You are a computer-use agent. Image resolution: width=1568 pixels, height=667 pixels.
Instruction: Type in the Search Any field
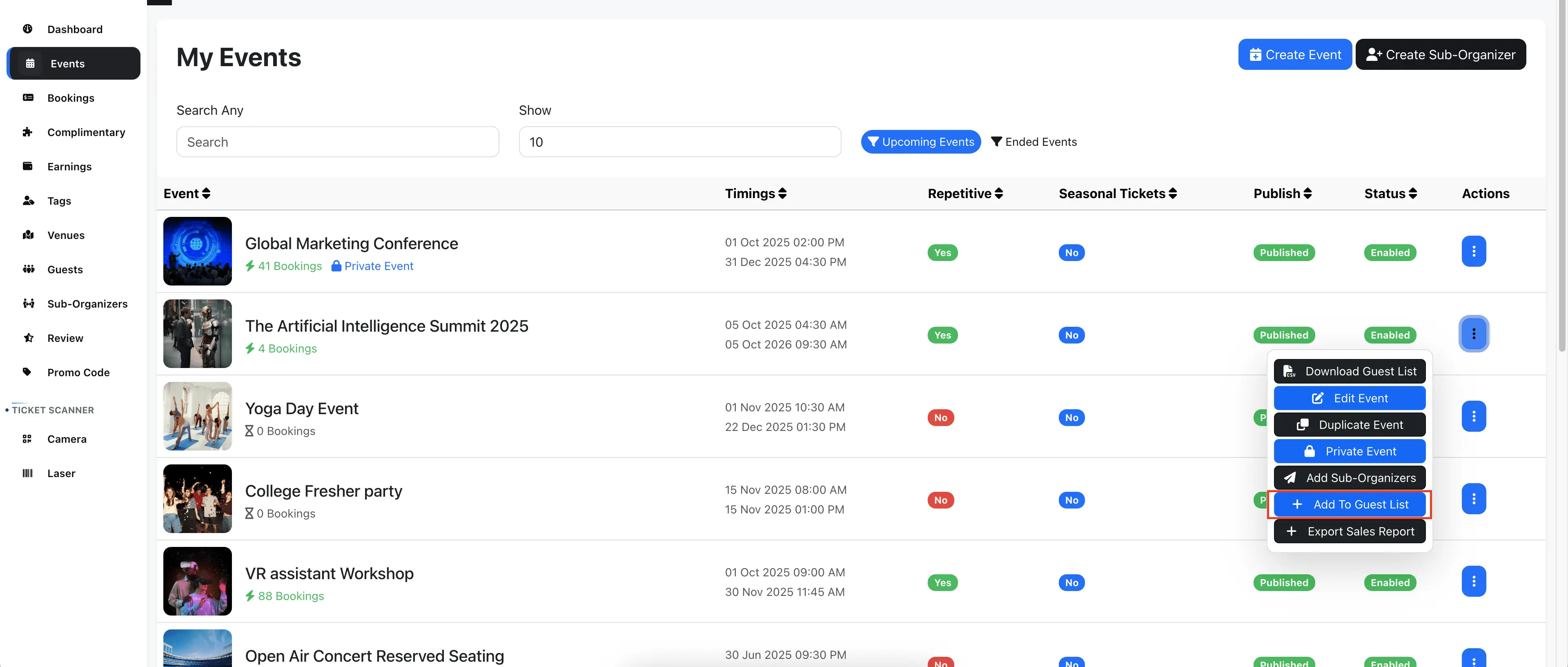(338, 141)
